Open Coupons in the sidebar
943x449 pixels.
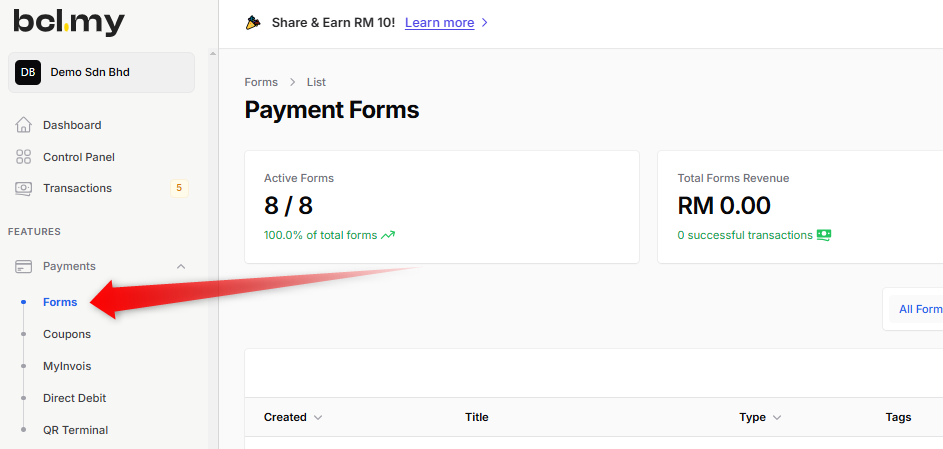click(67, 334)
